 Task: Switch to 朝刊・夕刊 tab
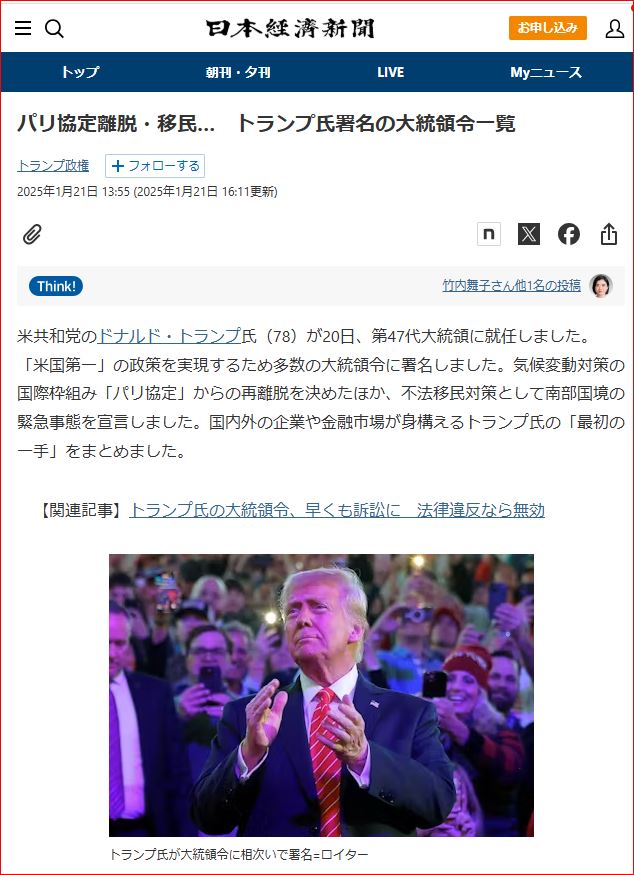(x=238, y=72)
